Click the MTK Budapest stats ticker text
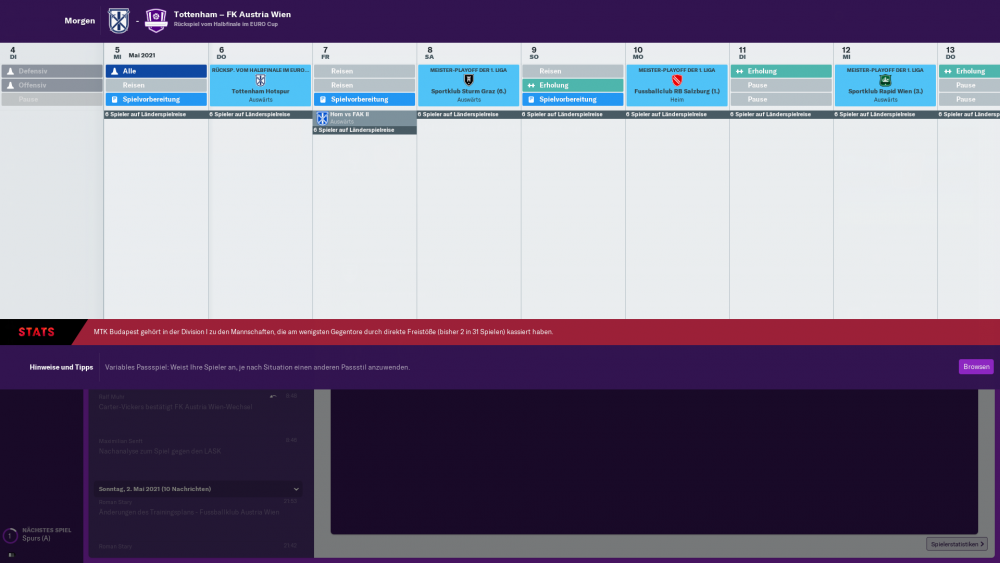1000x563 pixels. coord(323,332)
